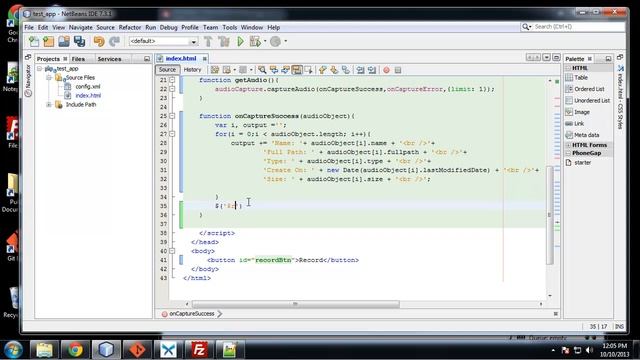This screenshot has width=640, height=360.
Task: Click Next Bookmark icon
Action: (334, 70)
